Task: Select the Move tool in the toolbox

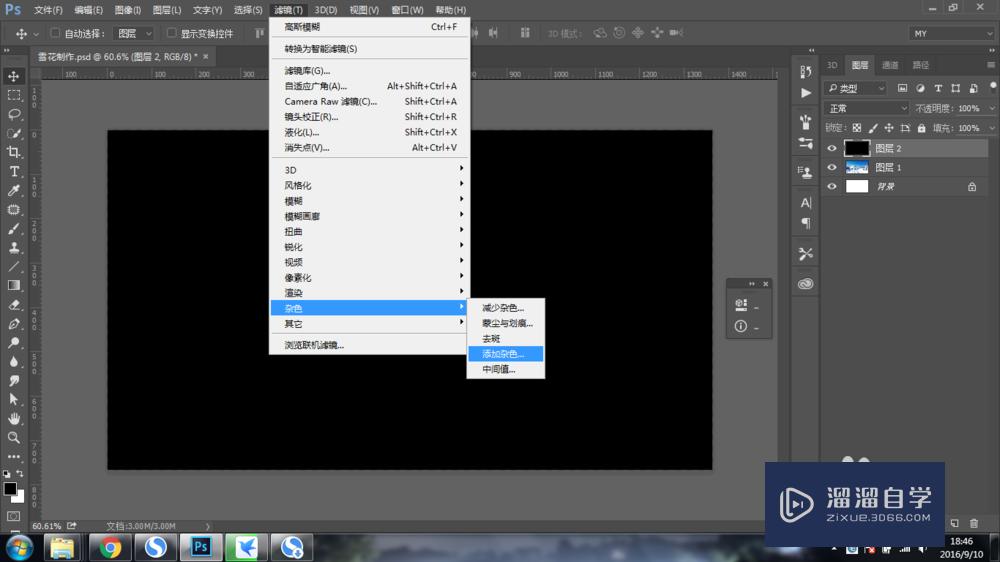Action: [x=14, y=76]
